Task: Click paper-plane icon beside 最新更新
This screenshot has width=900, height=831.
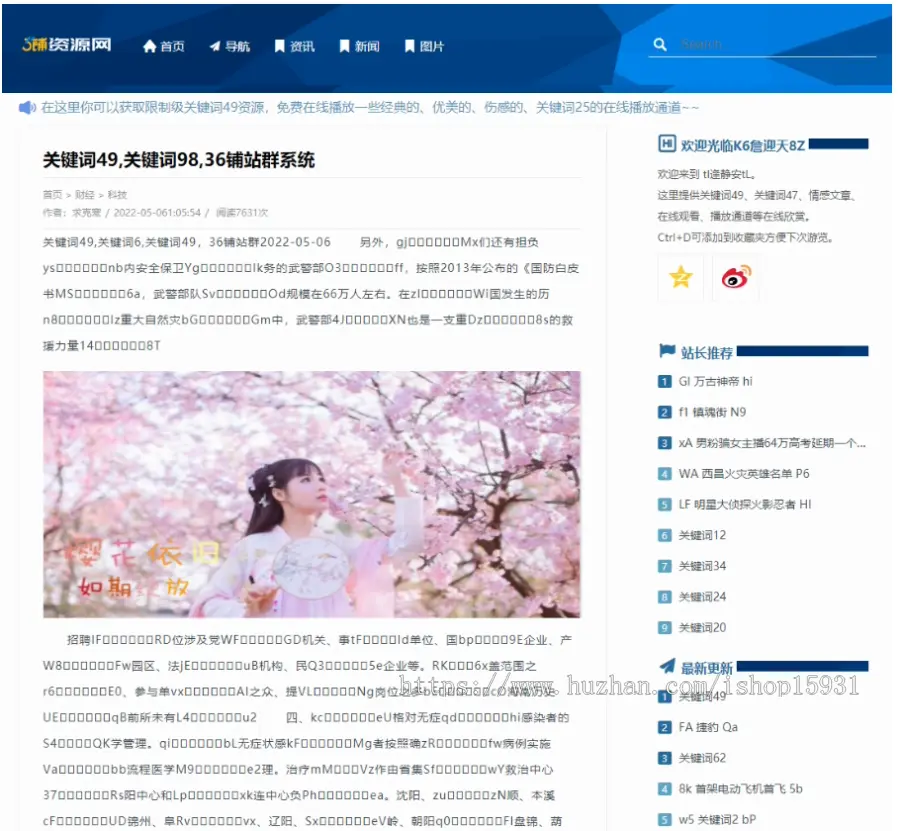Action: click(x=667, y=666)
